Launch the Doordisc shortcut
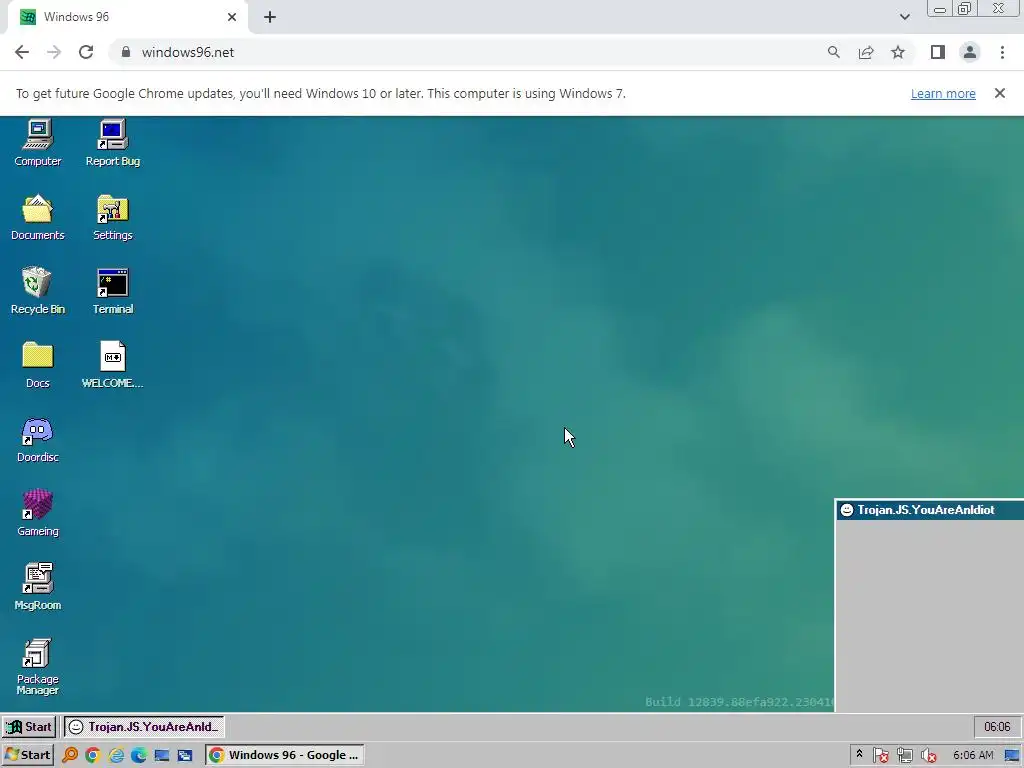 (37, 439)
